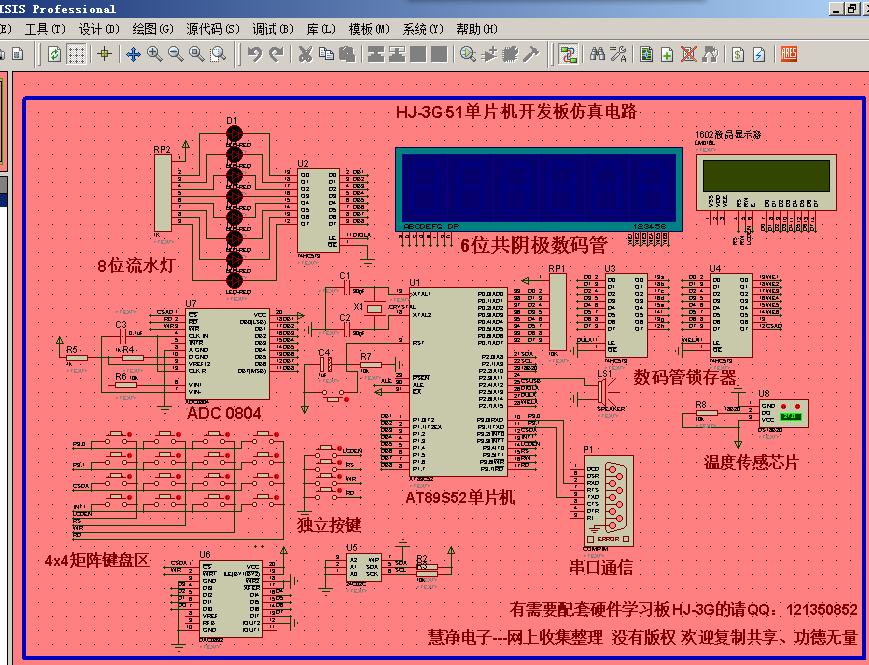Open the Design Explorer icon

pyautogui.click(x=646, y=54)
